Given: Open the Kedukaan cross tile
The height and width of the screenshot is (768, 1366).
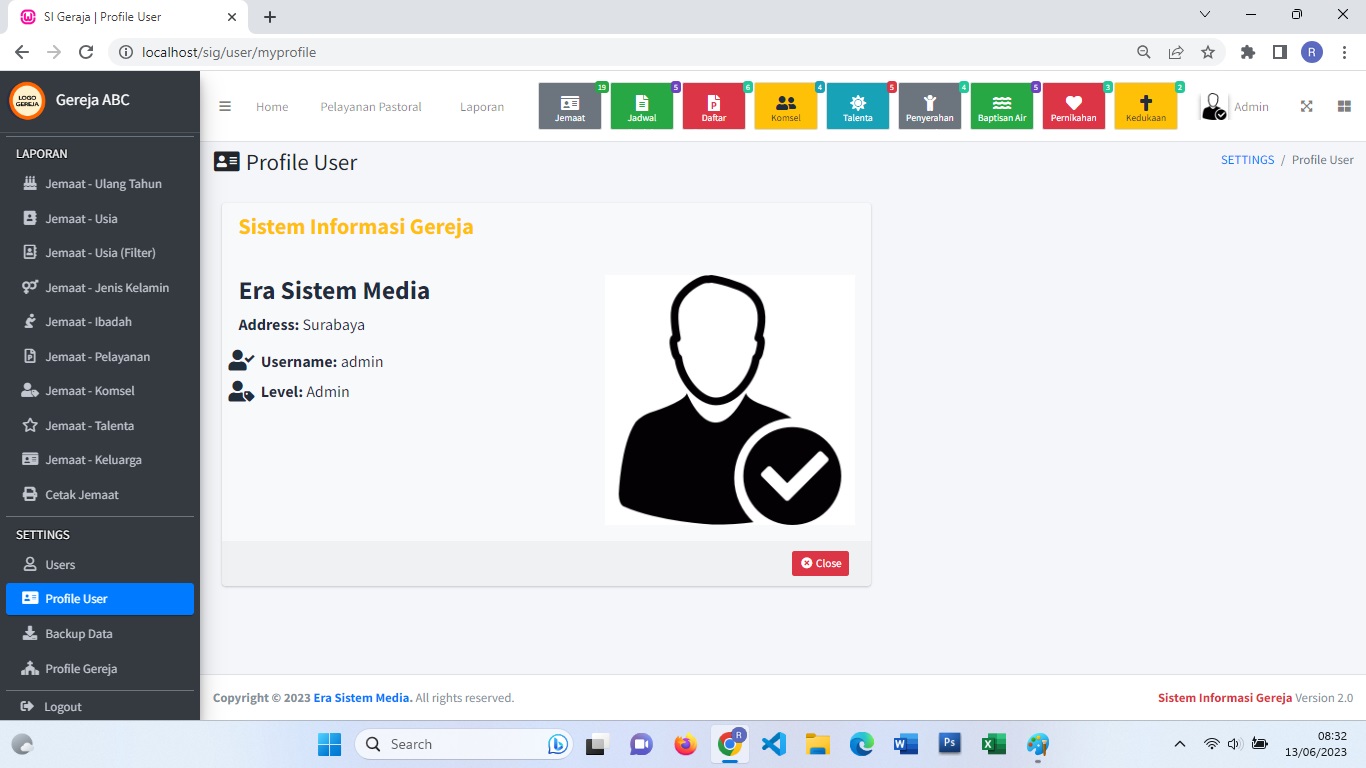Looking at the screenshot, I should [1146, 107].
